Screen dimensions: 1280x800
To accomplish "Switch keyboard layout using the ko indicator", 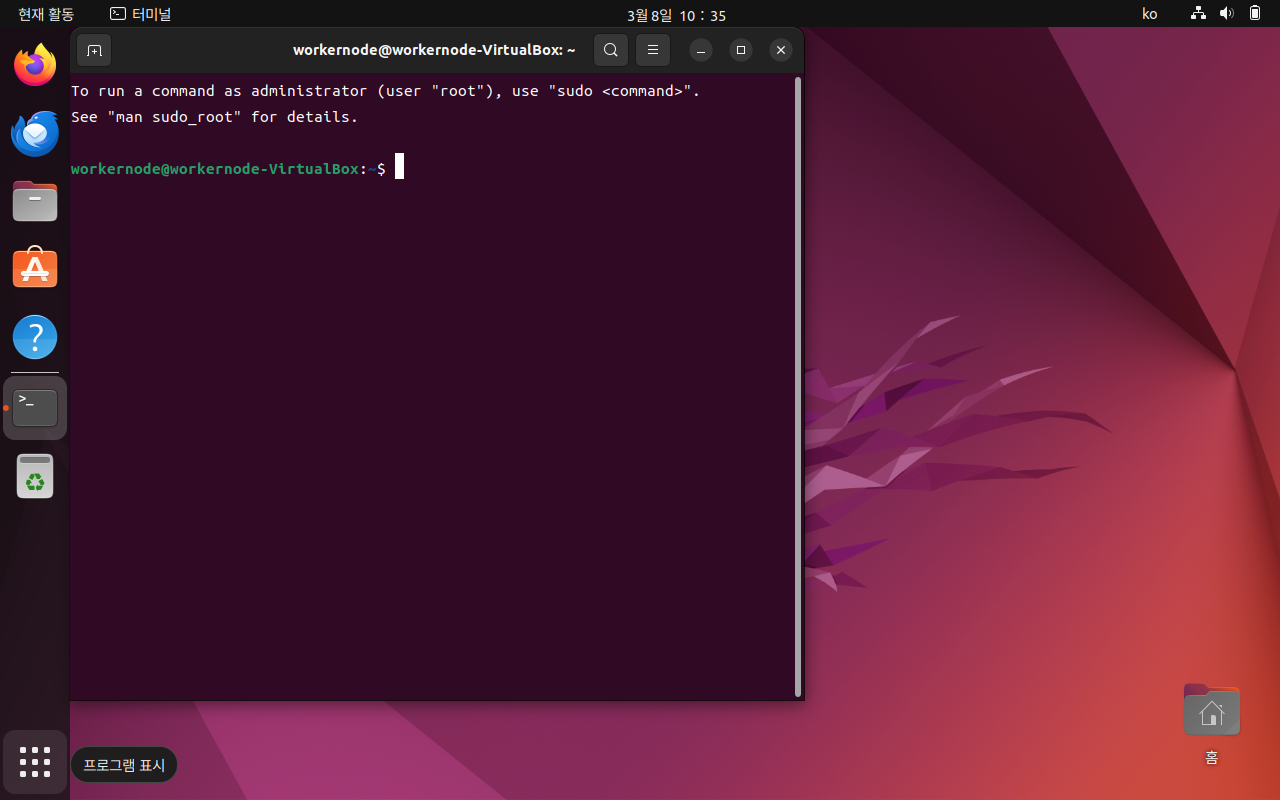I will [1149, 14].
